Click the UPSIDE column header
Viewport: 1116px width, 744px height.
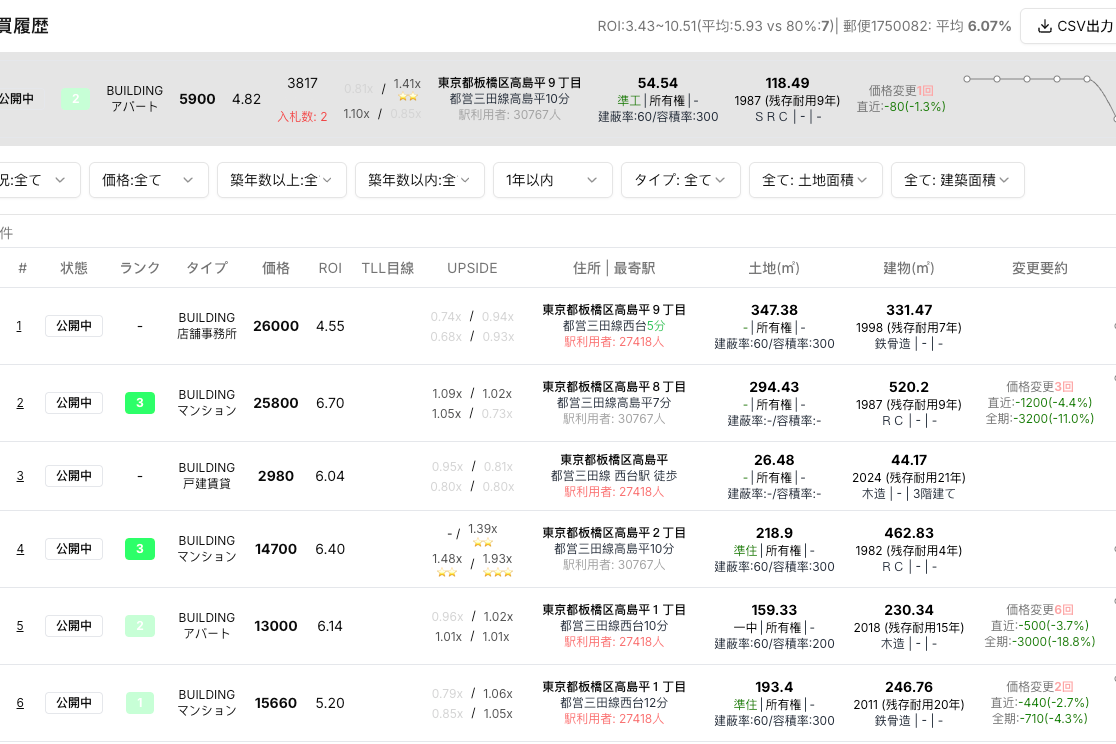pyautogui.click(x=472, y=268)
